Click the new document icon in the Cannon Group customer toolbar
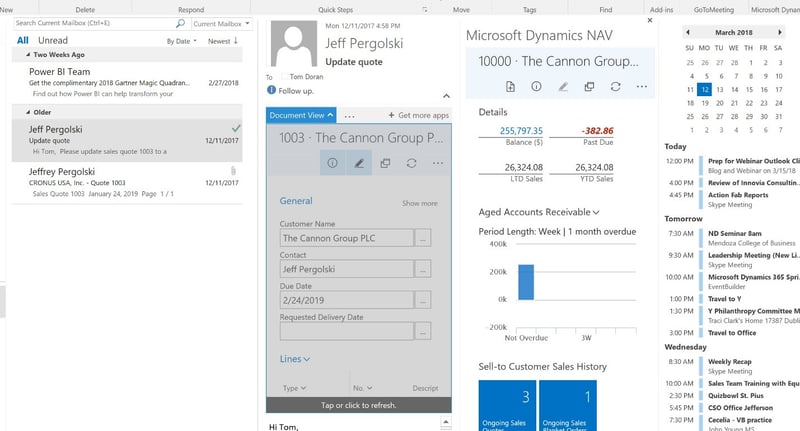Screen dimensions: 800x431 pyautogui.click(x=510, y=87)
